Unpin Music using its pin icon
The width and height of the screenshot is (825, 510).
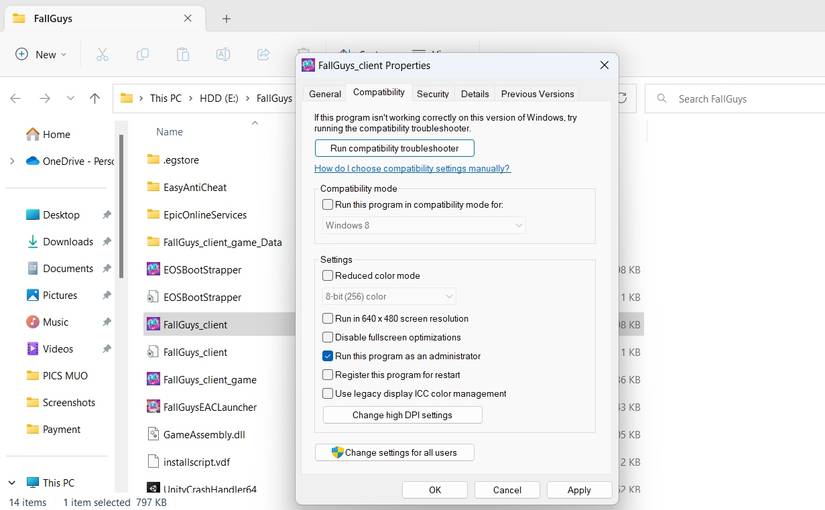(107, 322)
